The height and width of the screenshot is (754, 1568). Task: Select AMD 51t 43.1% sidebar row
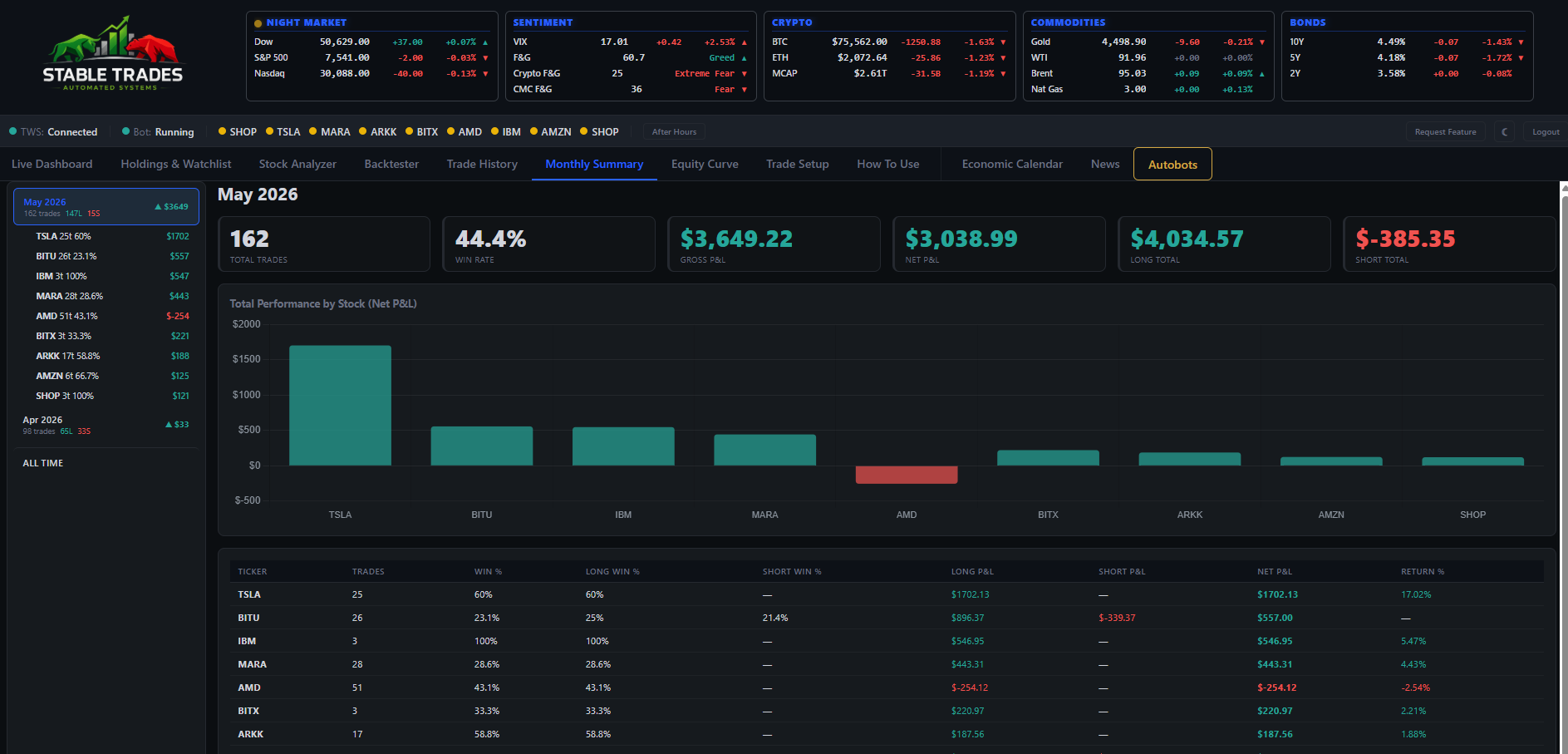(x=112, y=316)
